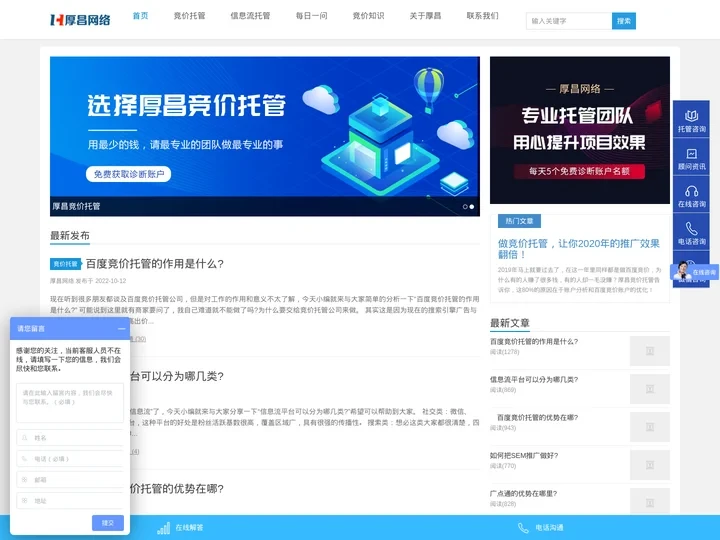Open sidebar link 信息流平台可以分为哪几类?
This screenshot has height=540, width=720.
click(534, 379)
